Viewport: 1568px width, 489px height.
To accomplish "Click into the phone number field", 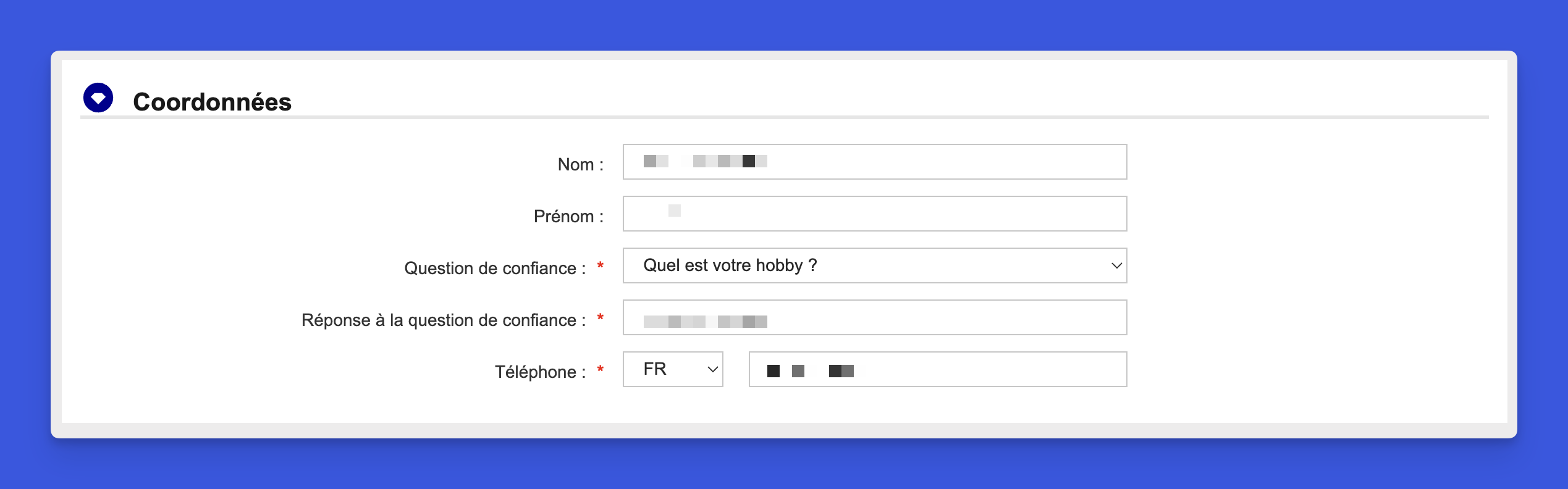I will [x=937, y=369].
